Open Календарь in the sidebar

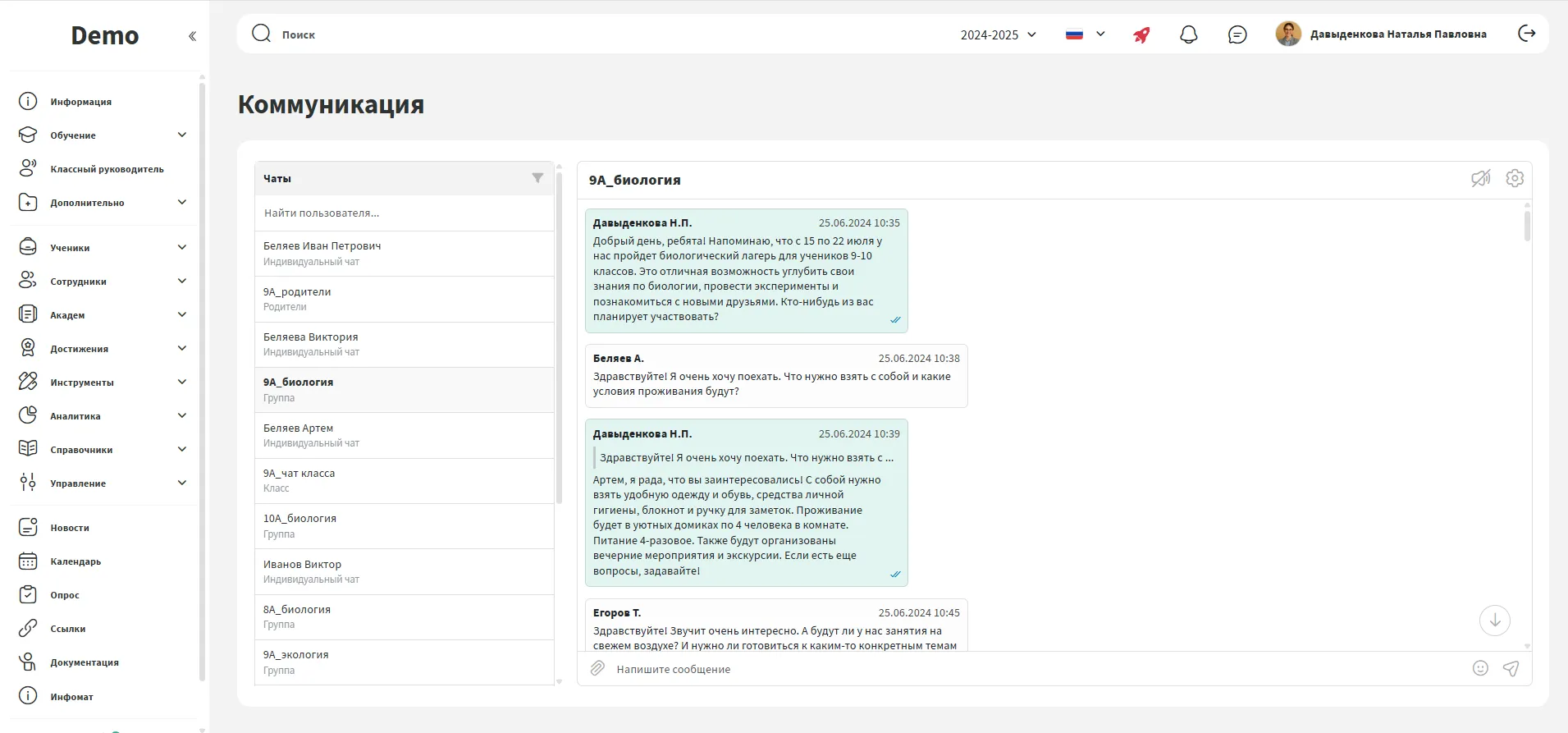75,561
